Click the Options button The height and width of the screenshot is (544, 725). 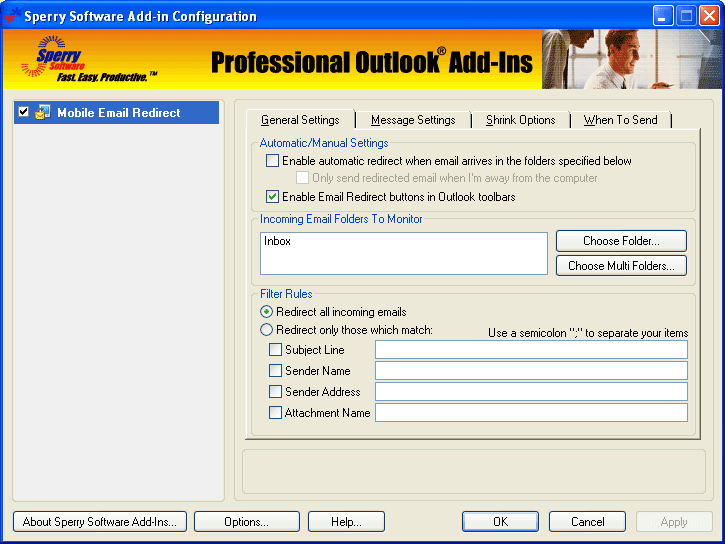tap(246, 522)
